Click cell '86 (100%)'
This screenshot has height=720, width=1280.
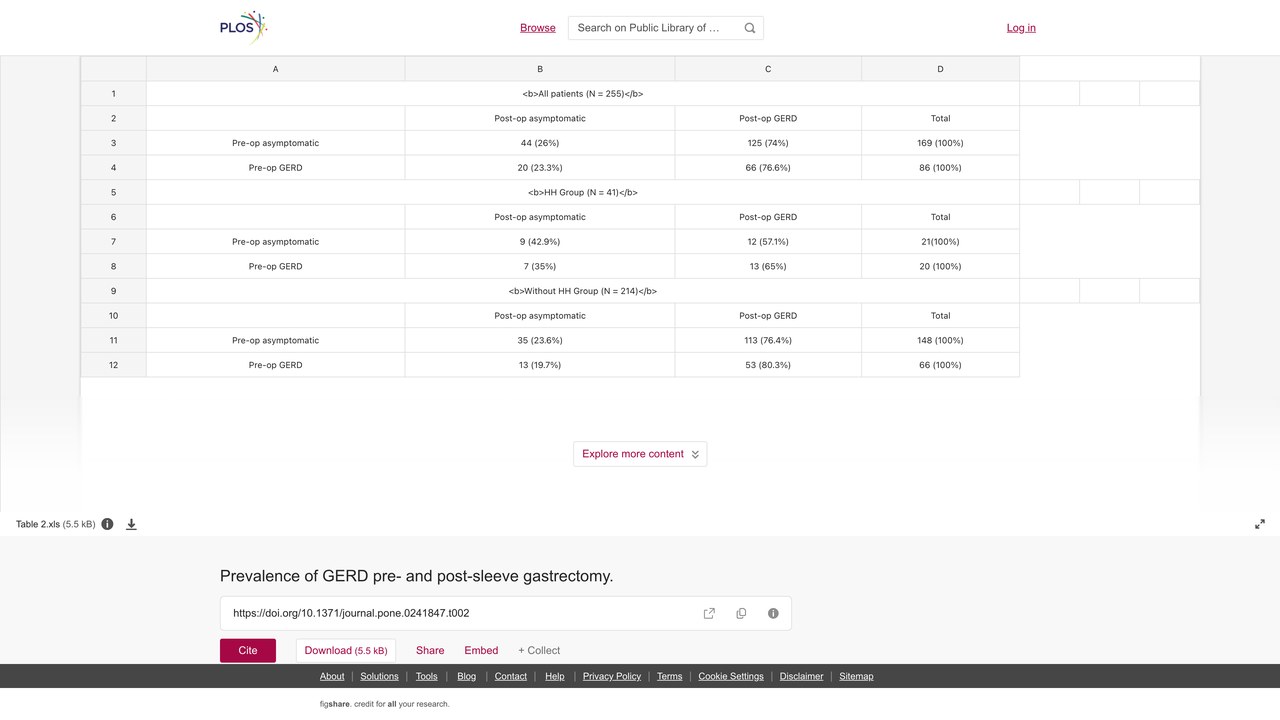pos(940,168)
